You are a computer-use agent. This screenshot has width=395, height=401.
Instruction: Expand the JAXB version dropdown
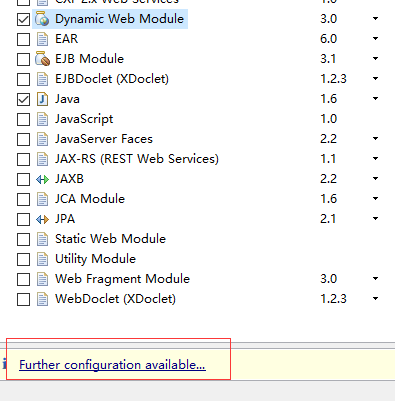(375, 179)
